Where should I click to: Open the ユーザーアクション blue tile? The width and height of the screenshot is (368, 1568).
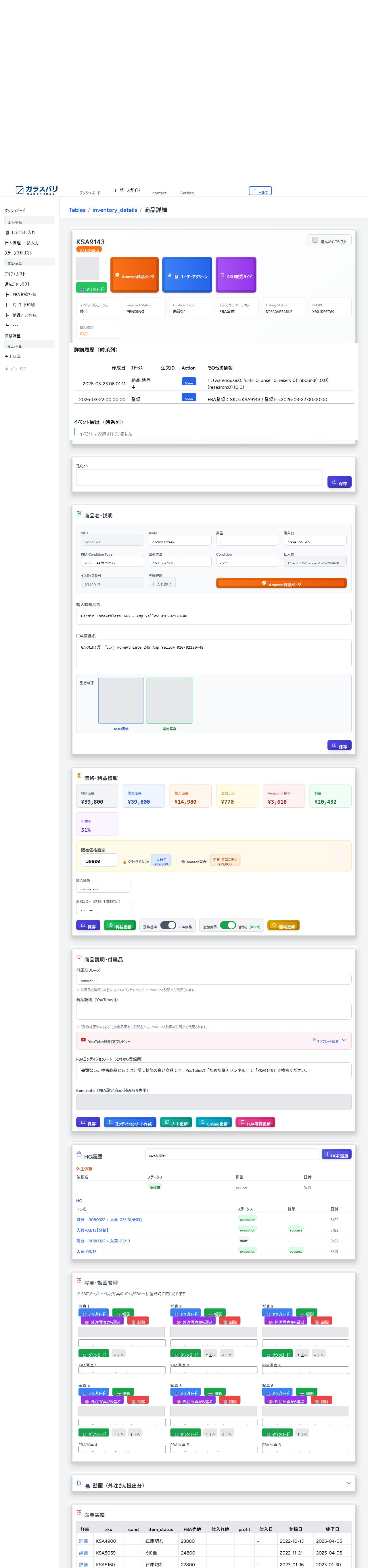(x=187, y=275)
